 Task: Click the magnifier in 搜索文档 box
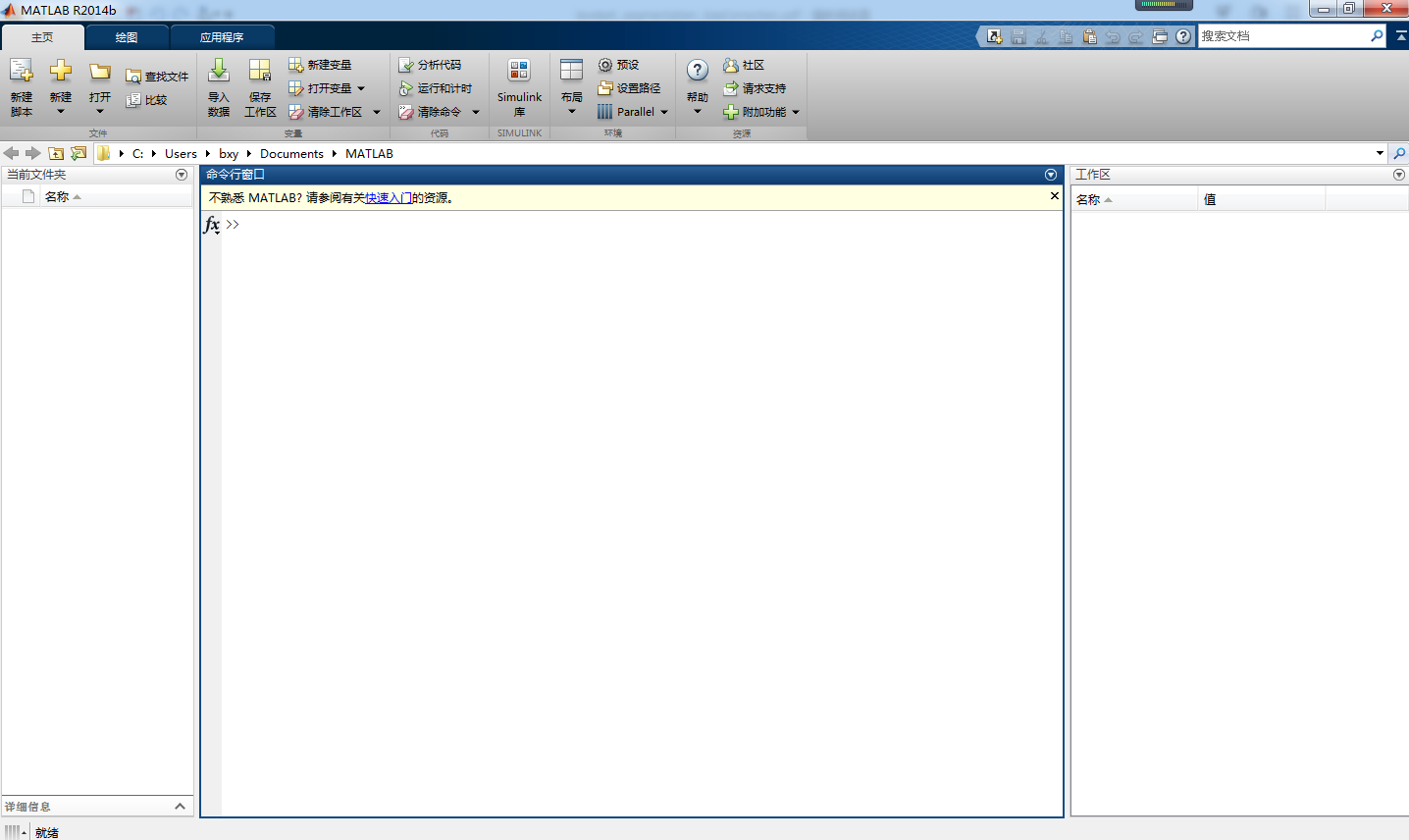click(x=1377, y=36)
